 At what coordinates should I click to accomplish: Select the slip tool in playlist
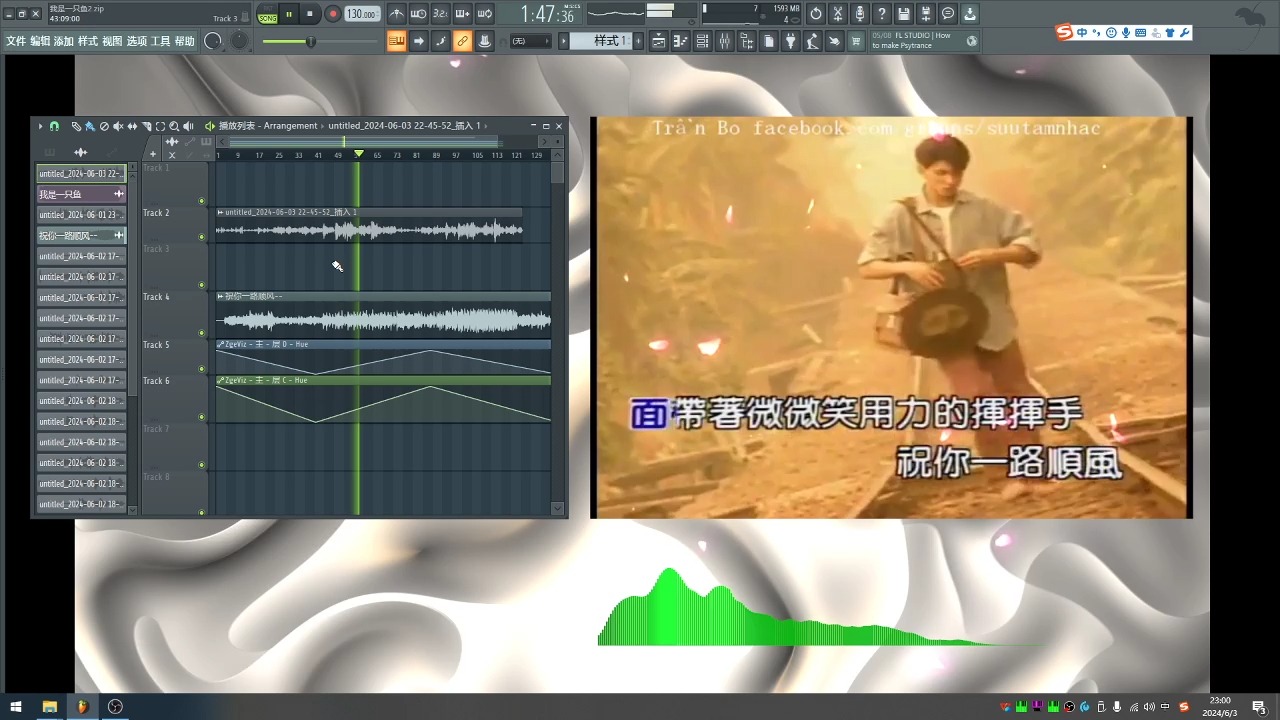pos(132,126)
